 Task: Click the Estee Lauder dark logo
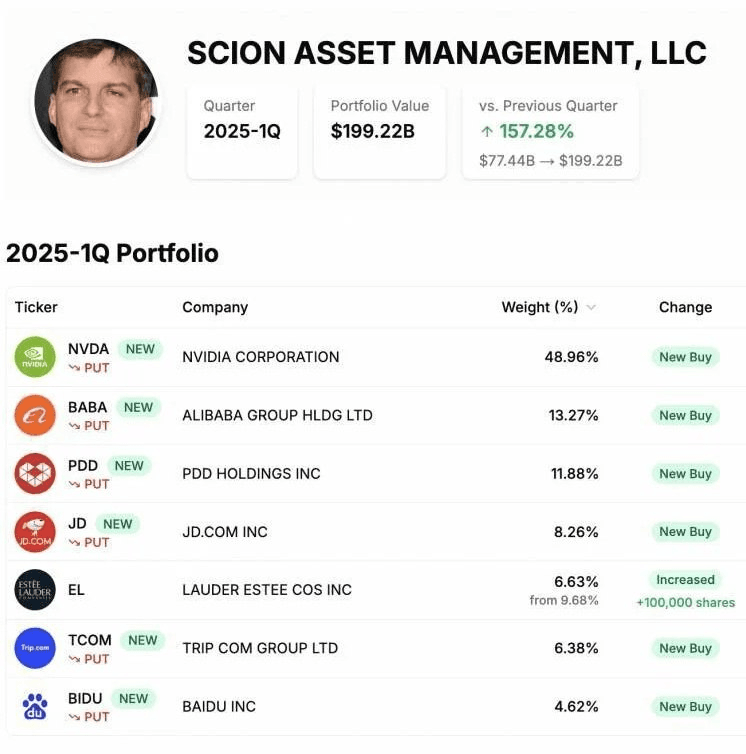click(35, 590)
